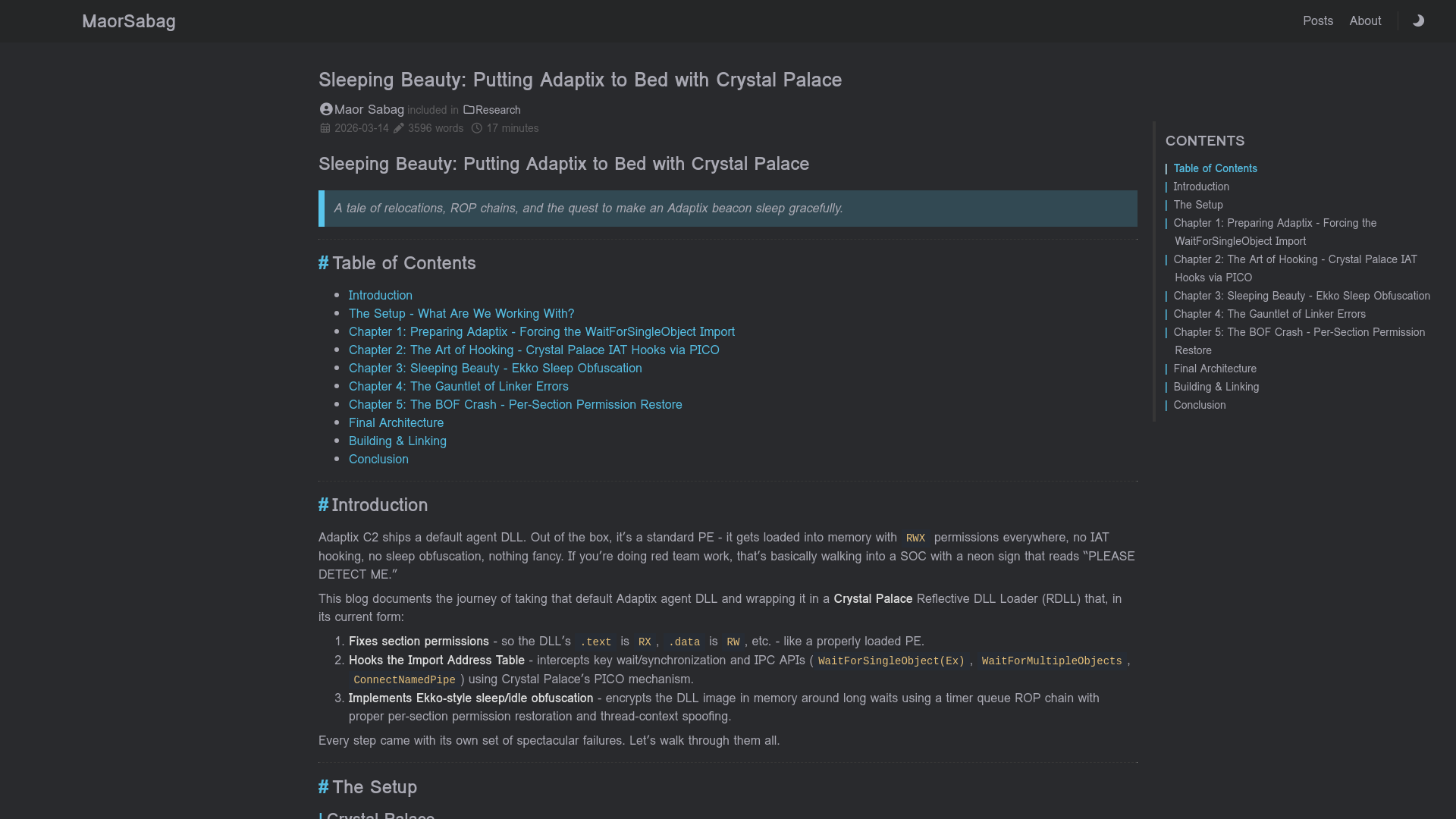This screenshot has height=819, width=1456.
Task: Click the calendar icon next to 2026-03-14
Action: [x=325, y=128]
